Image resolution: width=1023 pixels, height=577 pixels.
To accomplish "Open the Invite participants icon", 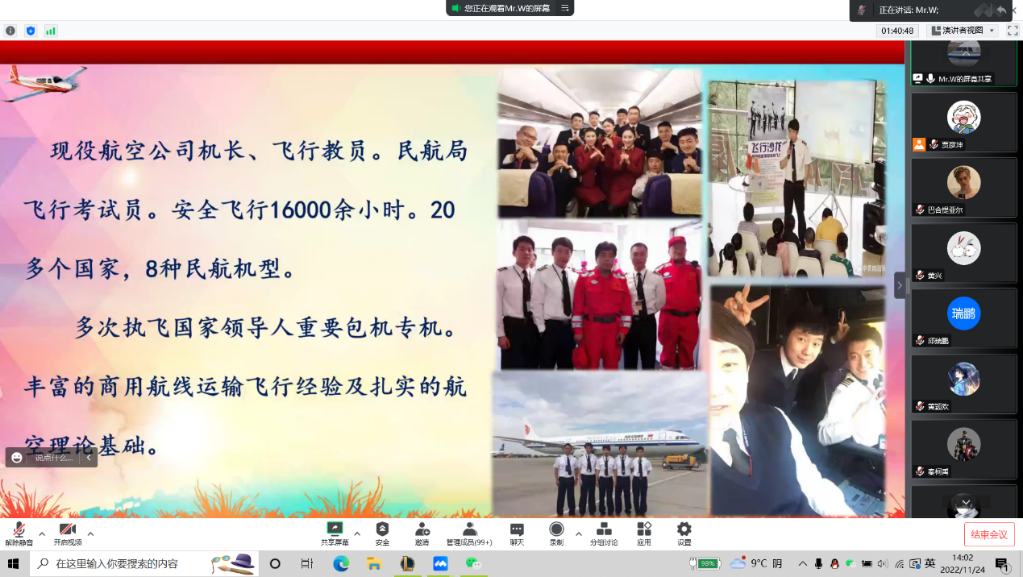I will (x=422, y=531).
